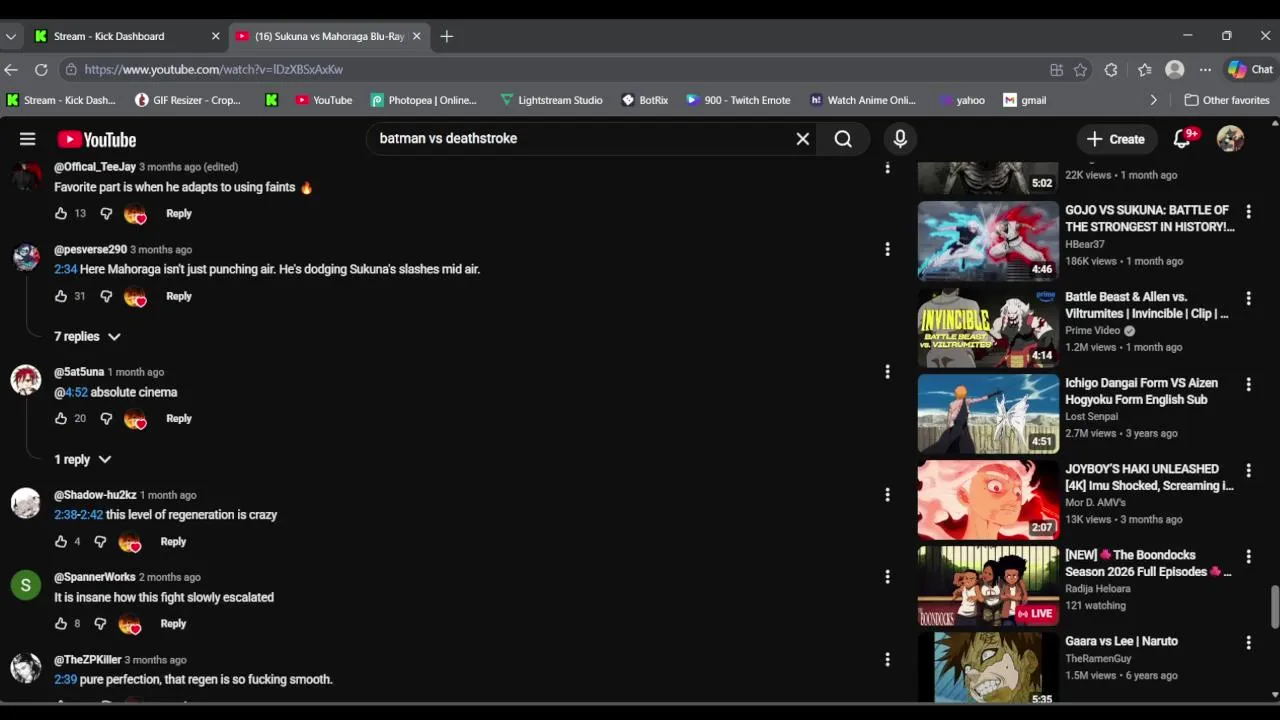Reply to @SpannerWorks's comment
1280x720 pixels.
(x=173, y=624)
